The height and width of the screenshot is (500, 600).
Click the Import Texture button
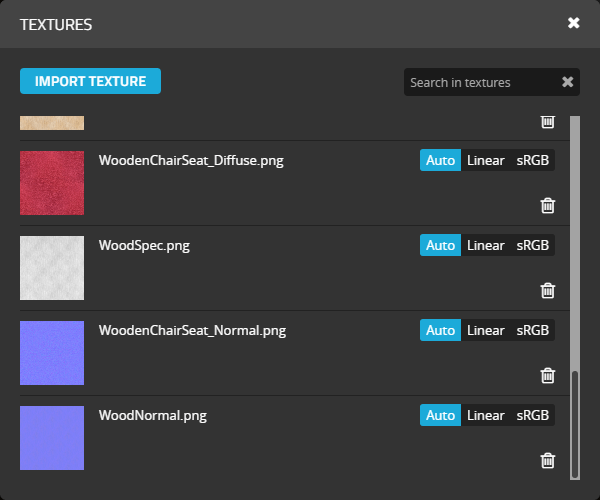(x=90, y=81)
